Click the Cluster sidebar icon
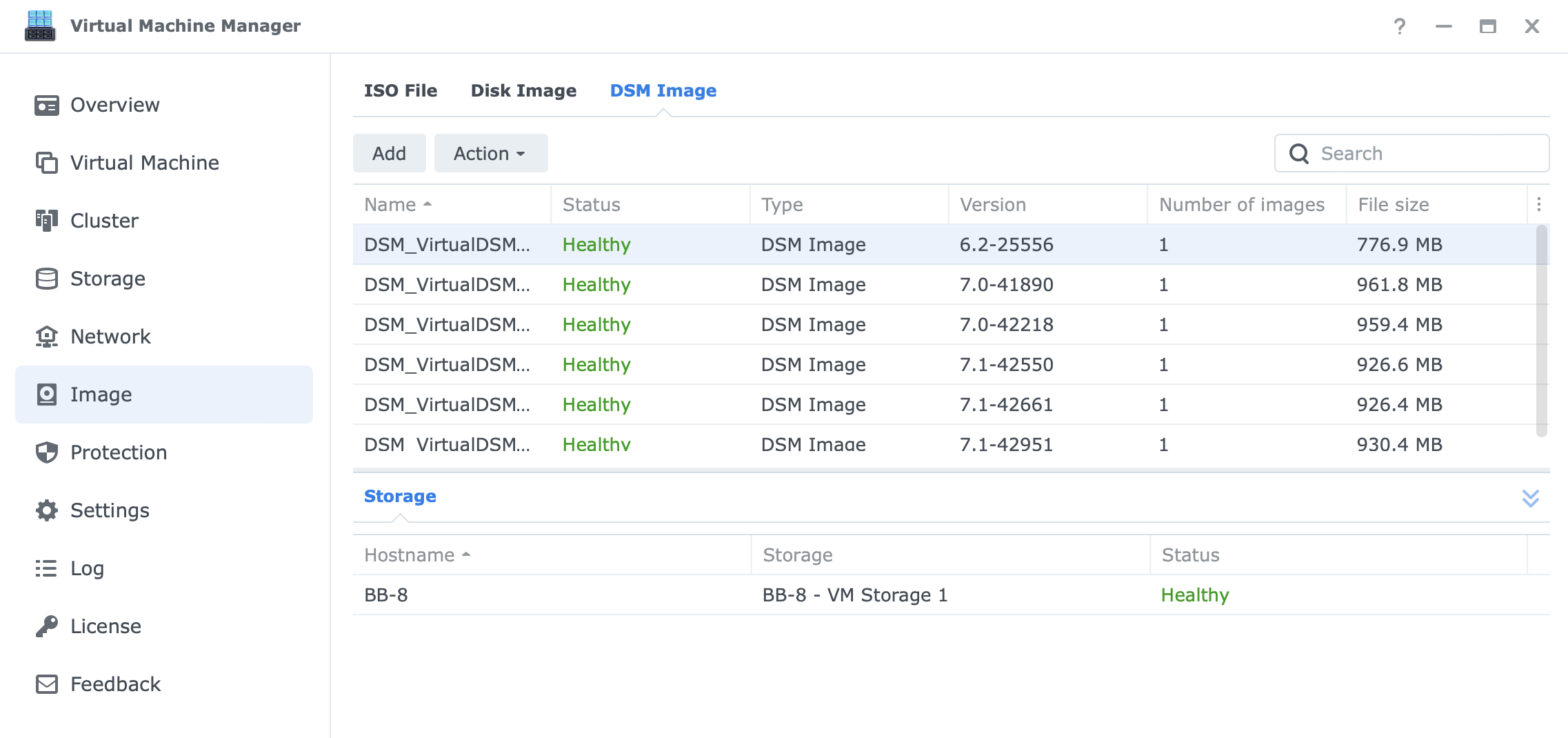Image resolution: width=1568 pixels, height=738 pixels. point(47,221)
